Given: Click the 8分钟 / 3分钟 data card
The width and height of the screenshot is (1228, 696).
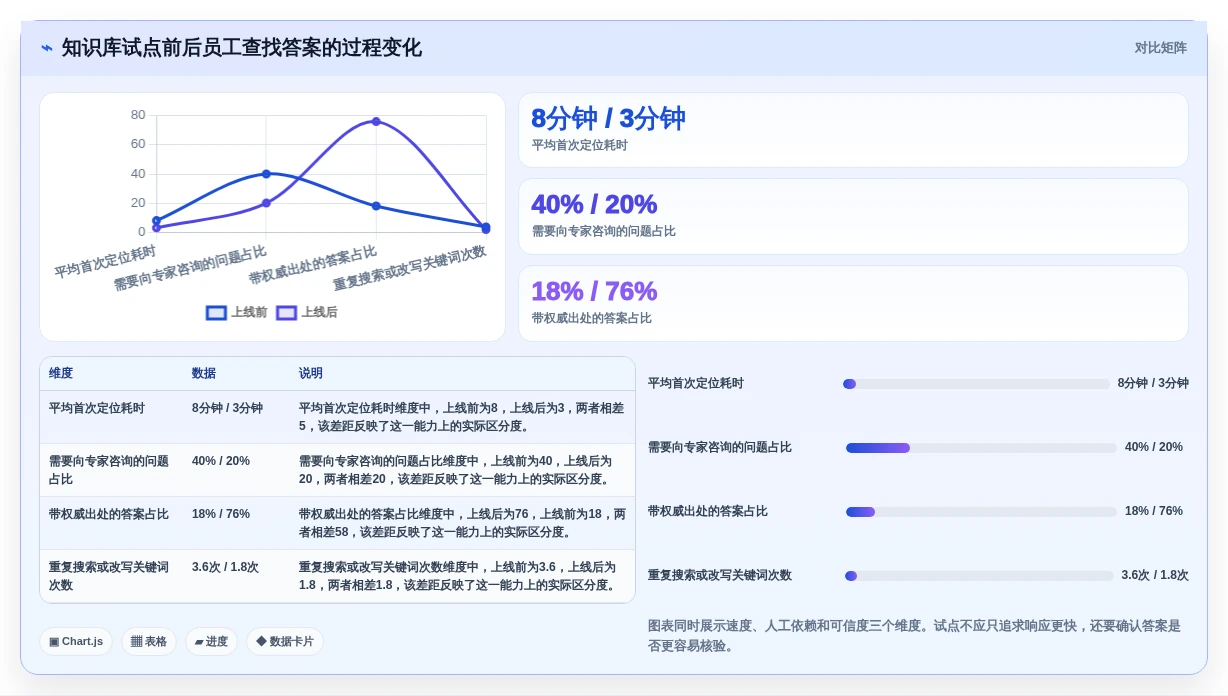Looking at the screenshot, I should [853, 130].
